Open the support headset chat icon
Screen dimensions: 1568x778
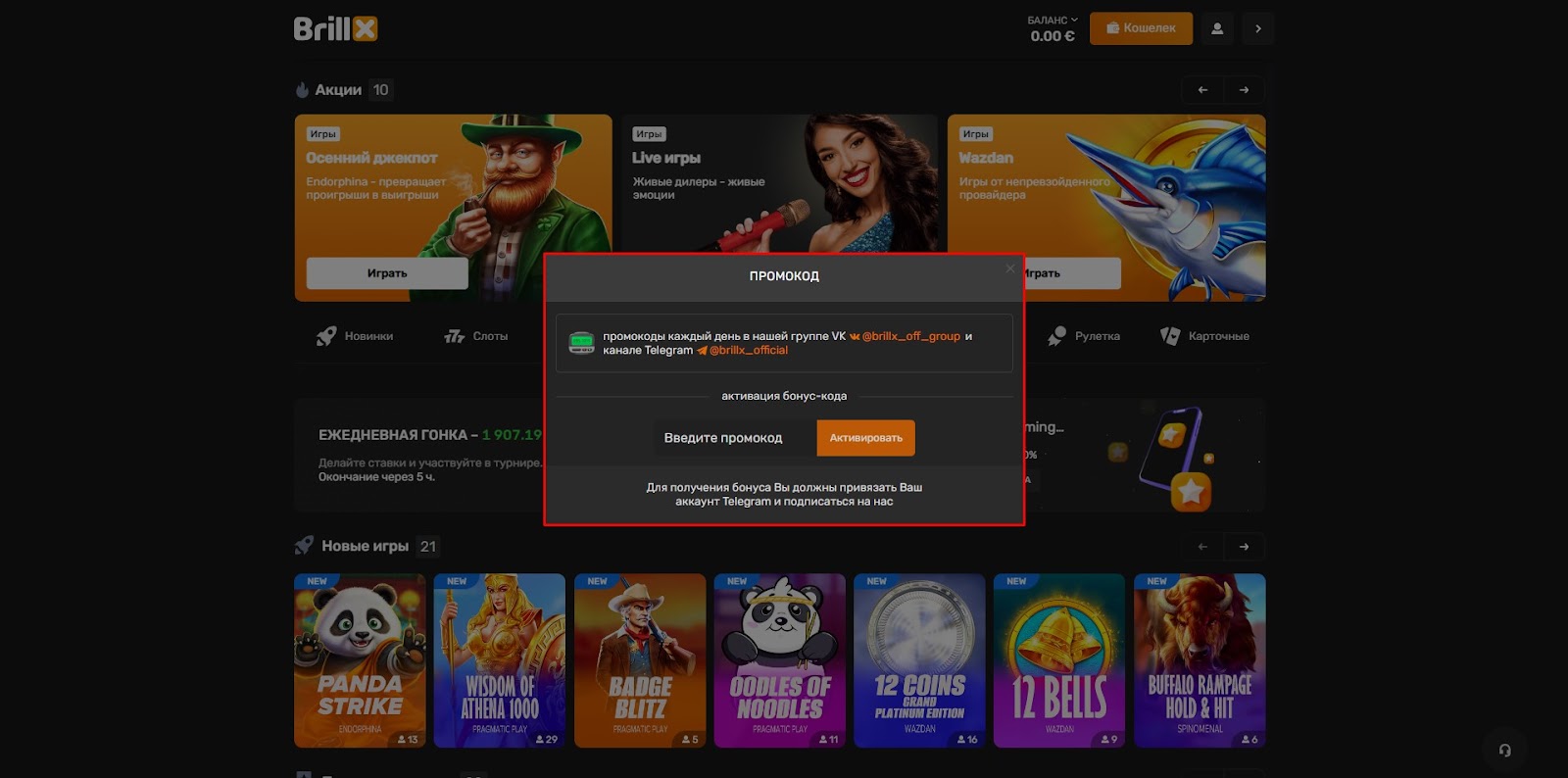point(1505,751)
